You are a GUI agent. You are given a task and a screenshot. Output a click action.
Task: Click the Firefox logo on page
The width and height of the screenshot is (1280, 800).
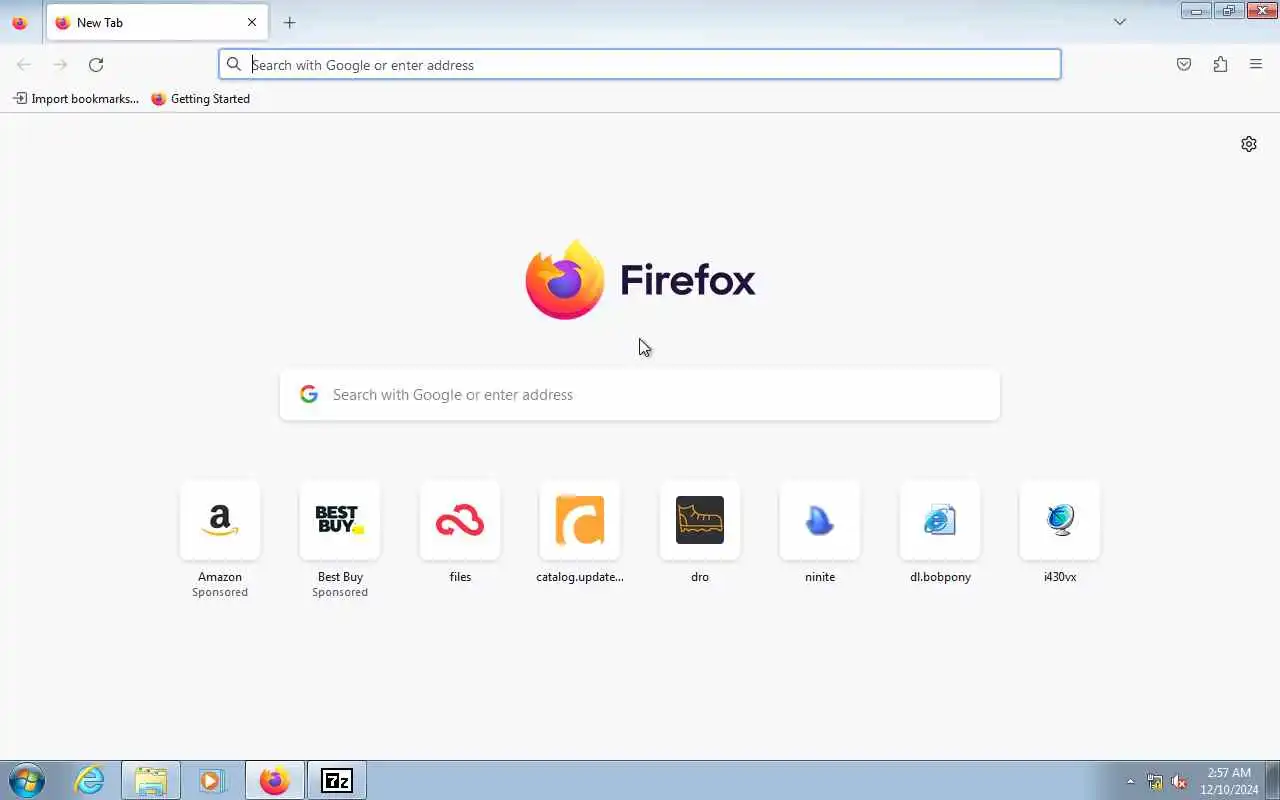(x=640, y=280)
